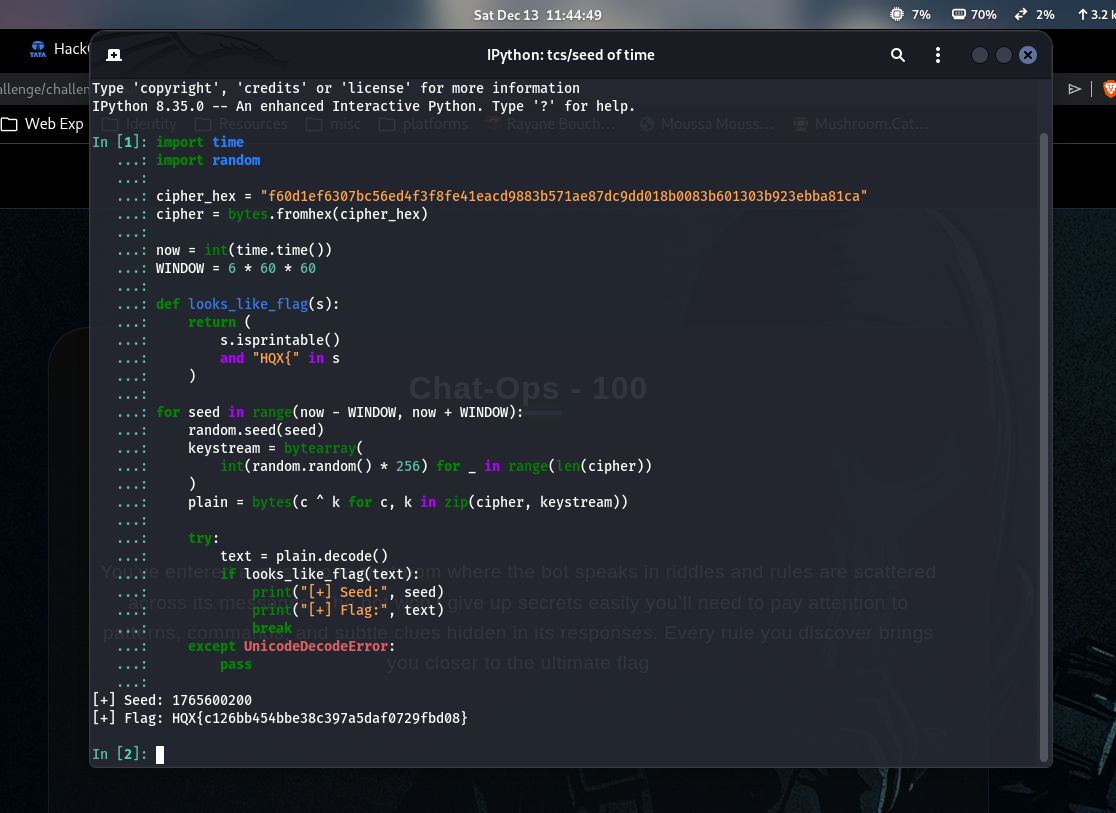
Task: Select the Hack browser tab behind terminal
Action: click(x=60, y=49)
